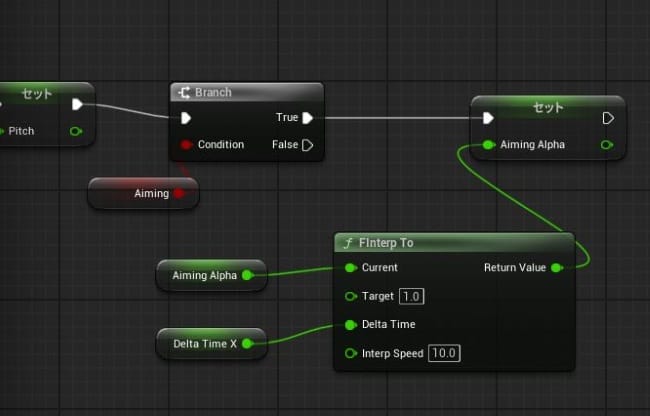
Task: Select the Aiming Alpha Set node header
Action: click(x=548, y=107)
